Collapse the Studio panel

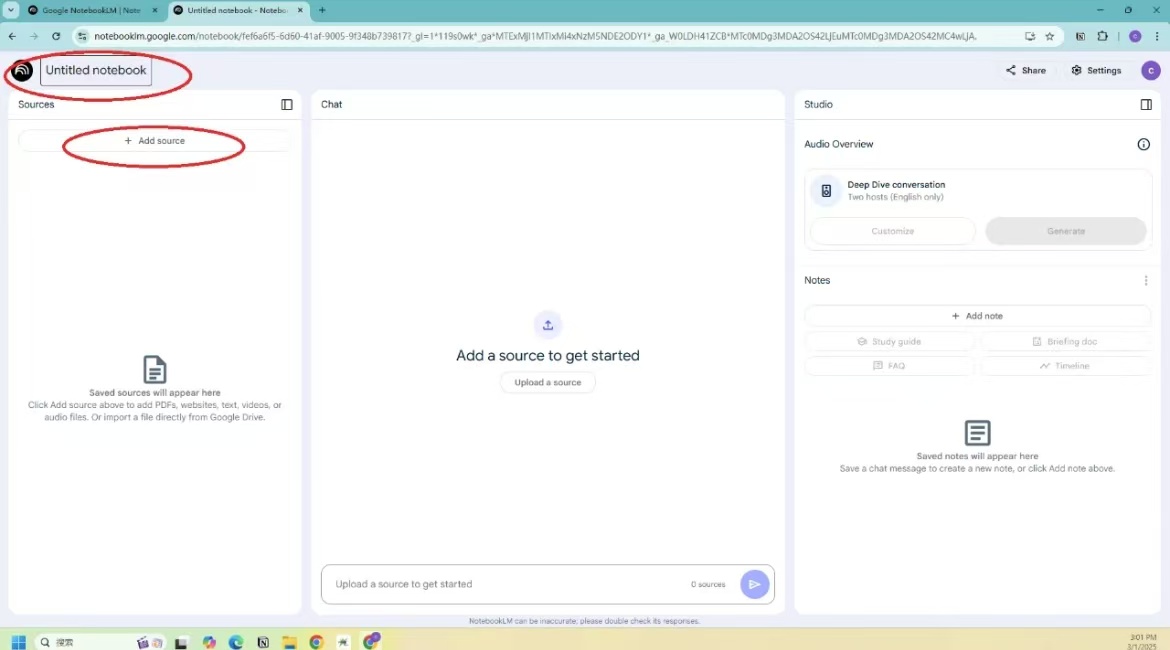click(x=1145, y=104)
